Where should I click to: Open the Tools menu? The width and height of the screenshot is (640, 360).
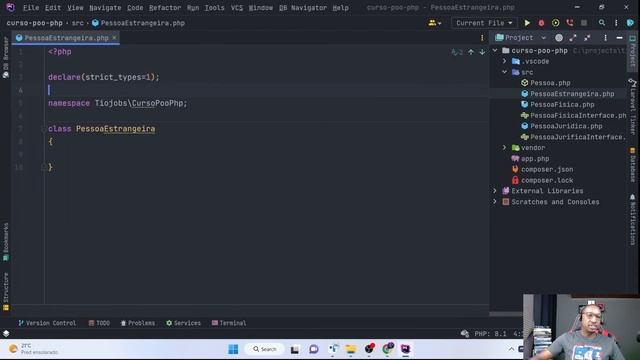coord(214,8)
